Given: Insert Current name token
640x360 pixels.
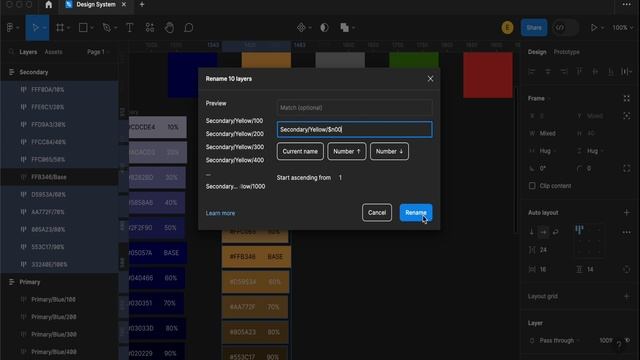Looking at the screenshot, I should click(300, 151).
